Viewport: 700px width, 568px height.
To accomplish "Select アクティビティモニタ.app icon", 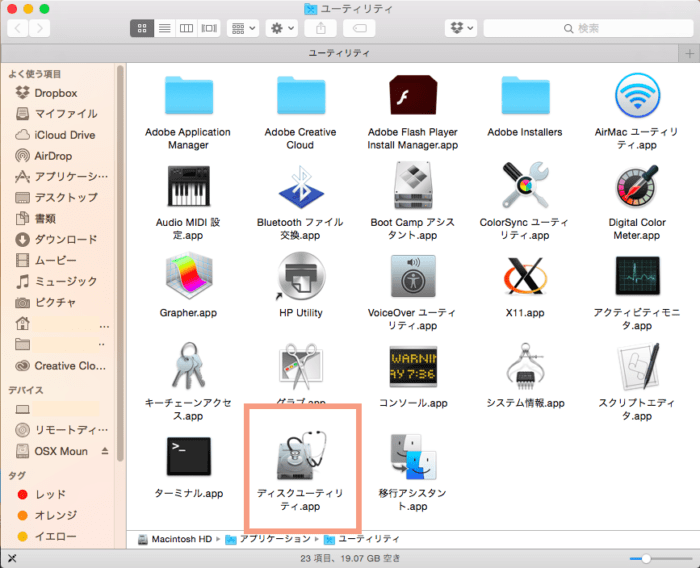I will [x=637, y=276].
